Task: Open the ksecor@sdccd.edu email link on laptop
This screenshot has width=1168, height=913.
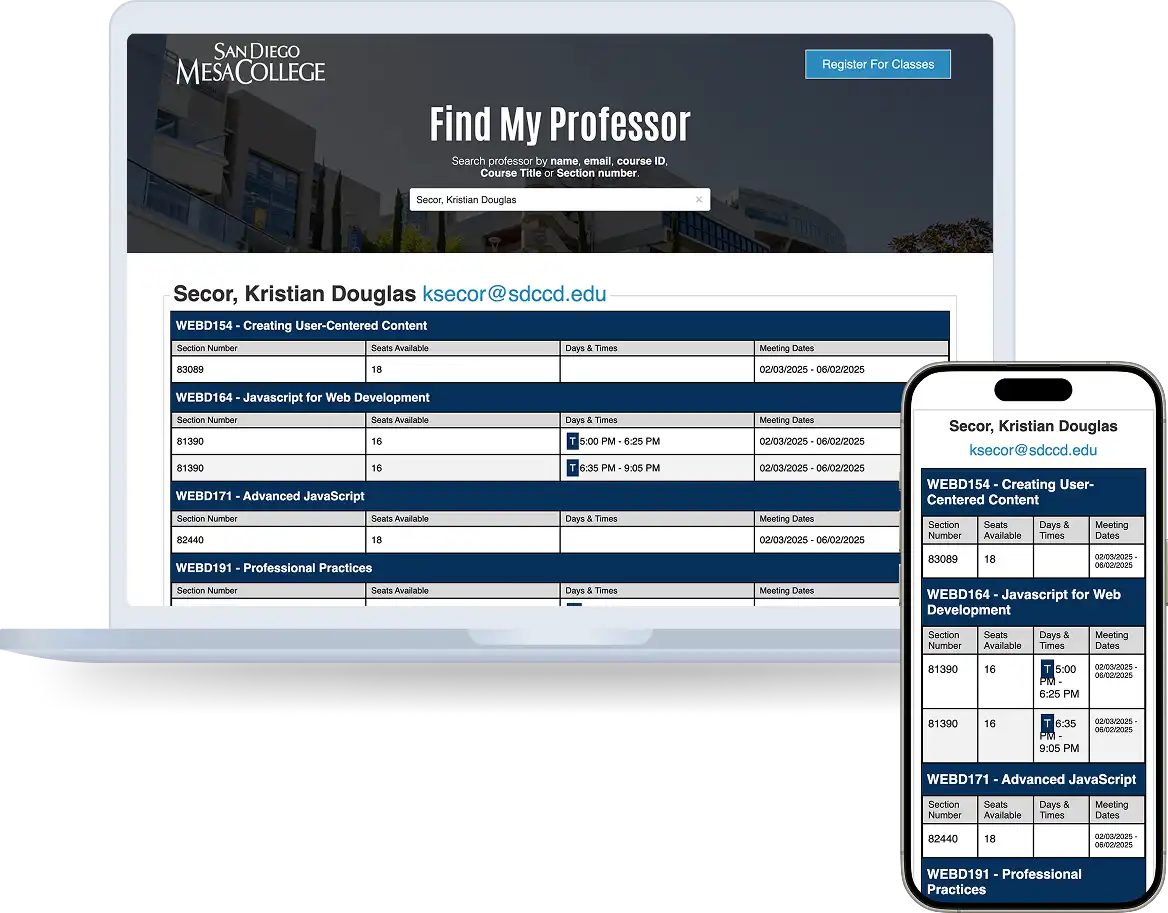Action: (x=514, y=293)
